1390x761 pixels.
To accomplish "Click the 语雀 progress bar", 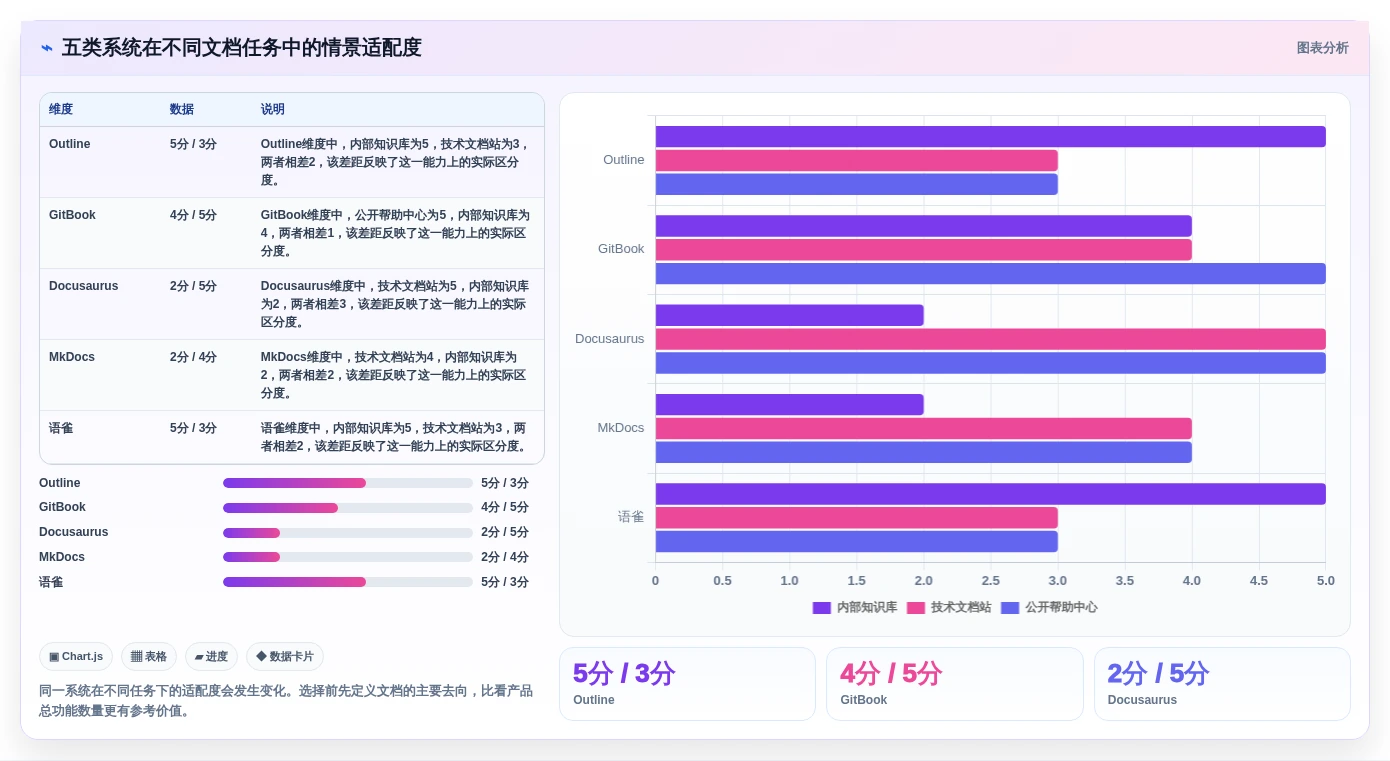I will (x=348, y=582).
